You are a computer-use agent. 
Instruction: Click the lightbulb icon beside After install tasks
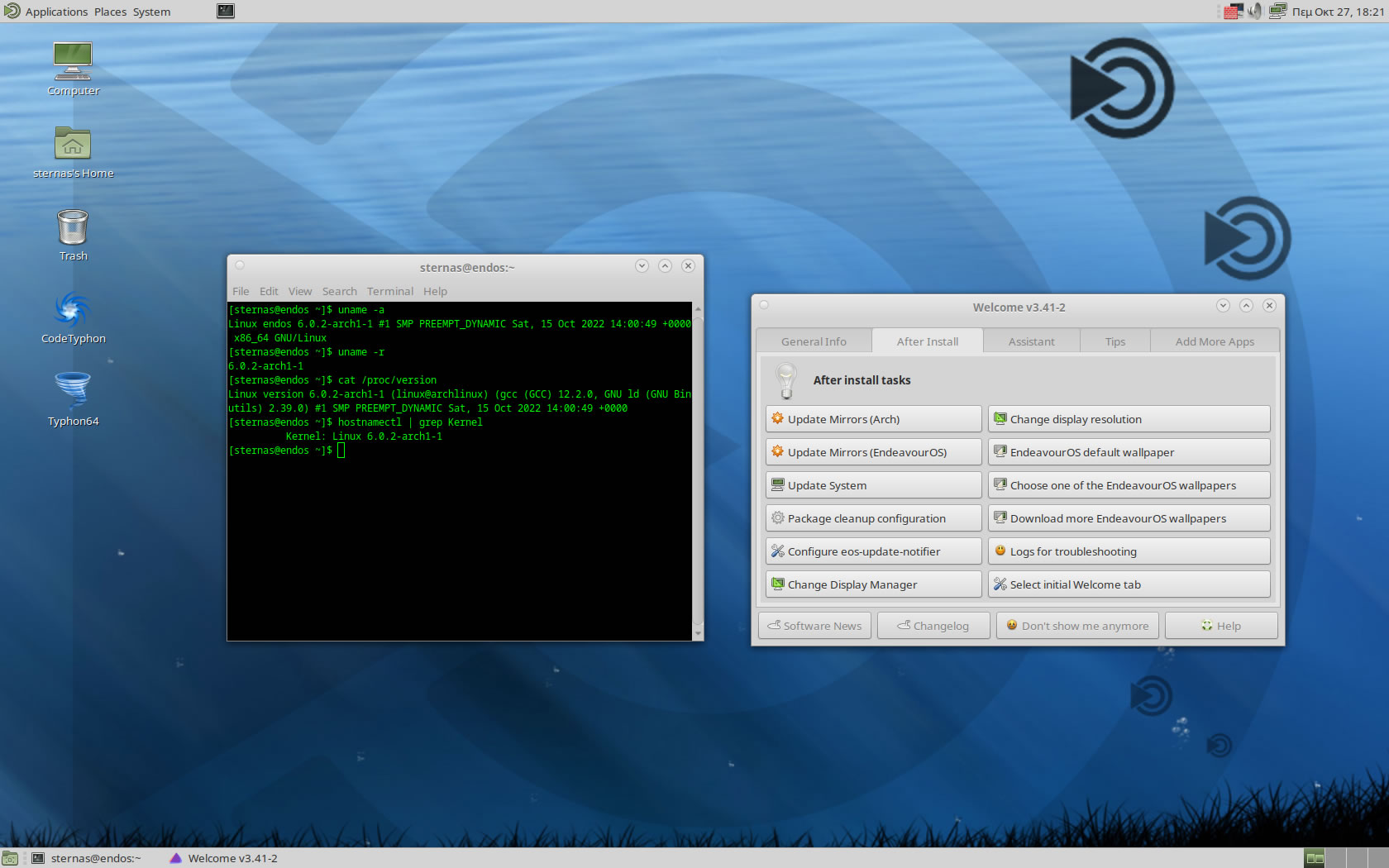786,380
